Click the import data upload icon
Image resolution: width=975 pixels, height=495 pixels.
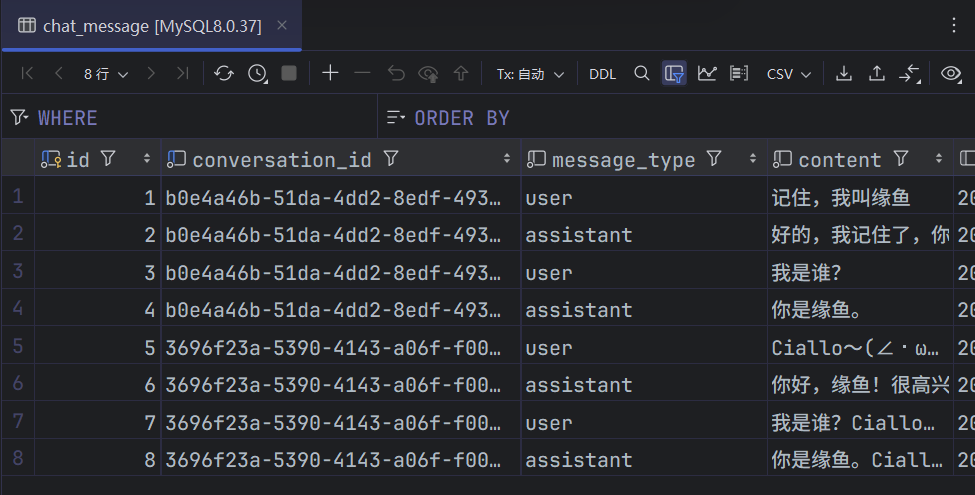(x=877, y=73)
